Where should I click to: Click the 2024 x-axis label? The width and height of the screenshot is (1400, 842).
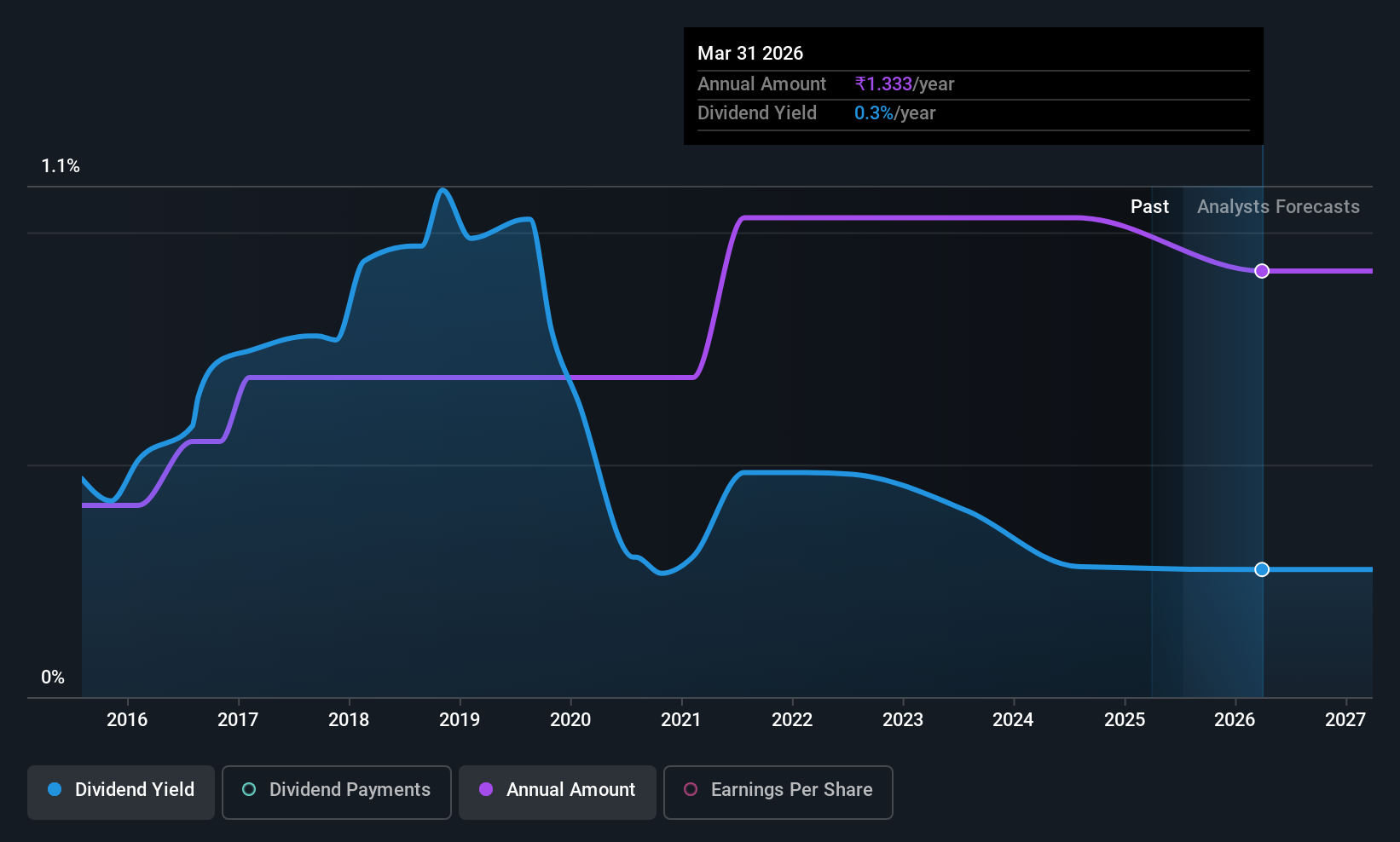point(1013,720)
